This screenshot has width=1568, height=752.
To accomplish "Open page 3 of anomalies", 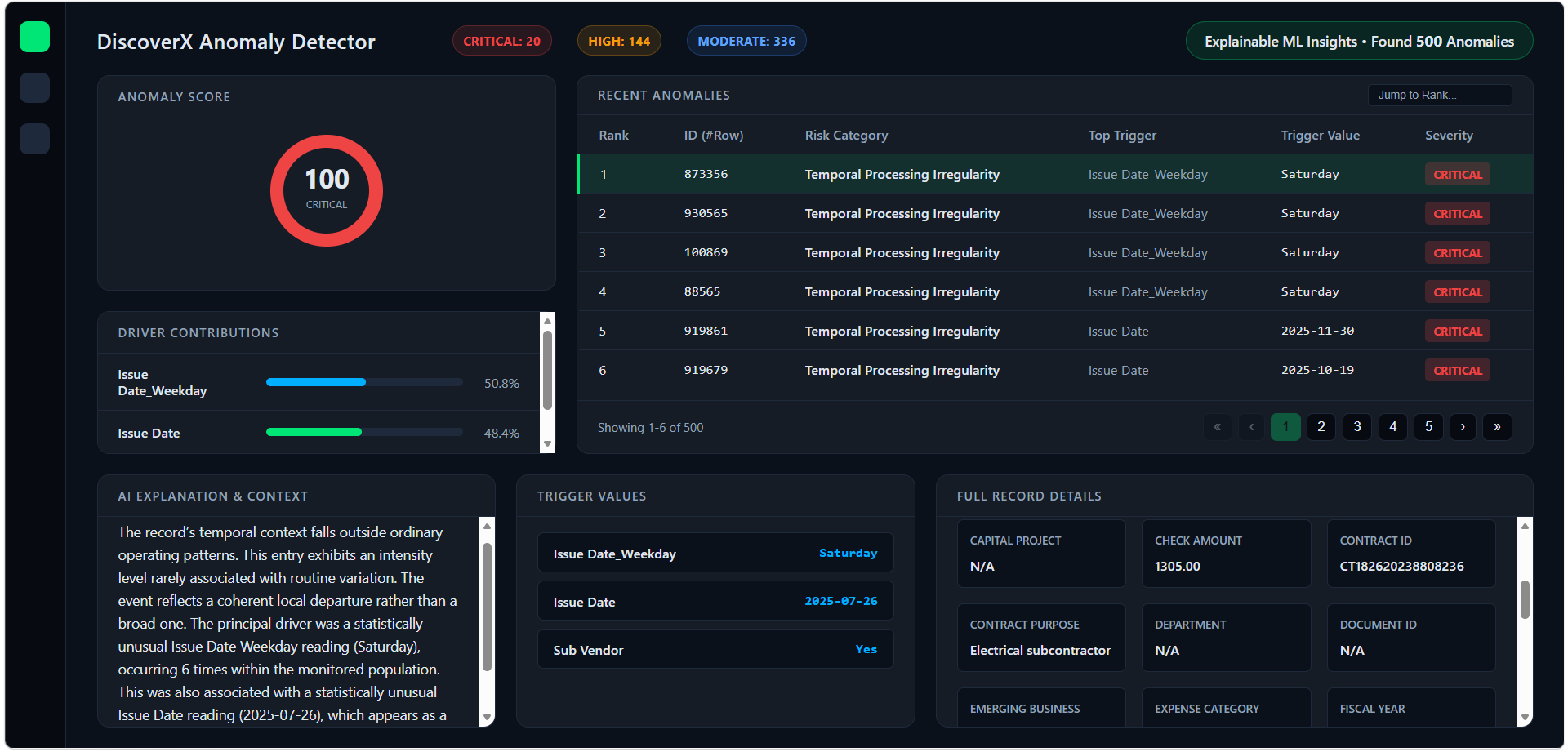I will pos(1357,427).
